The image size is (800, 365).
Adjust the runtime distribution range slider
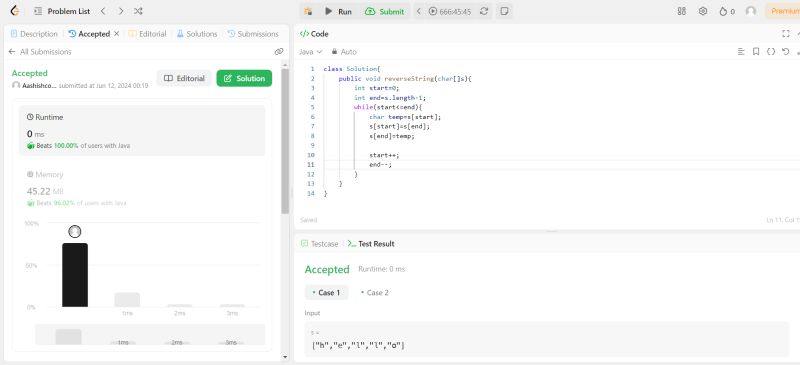pyautogui.click(x=149, y=334)
